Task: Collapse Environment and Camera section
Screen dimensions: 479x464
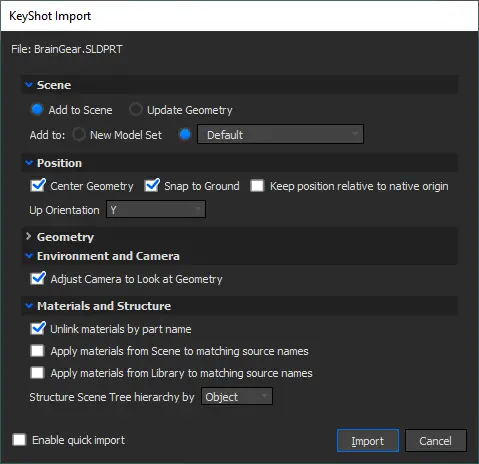Action: pos(29,256)
